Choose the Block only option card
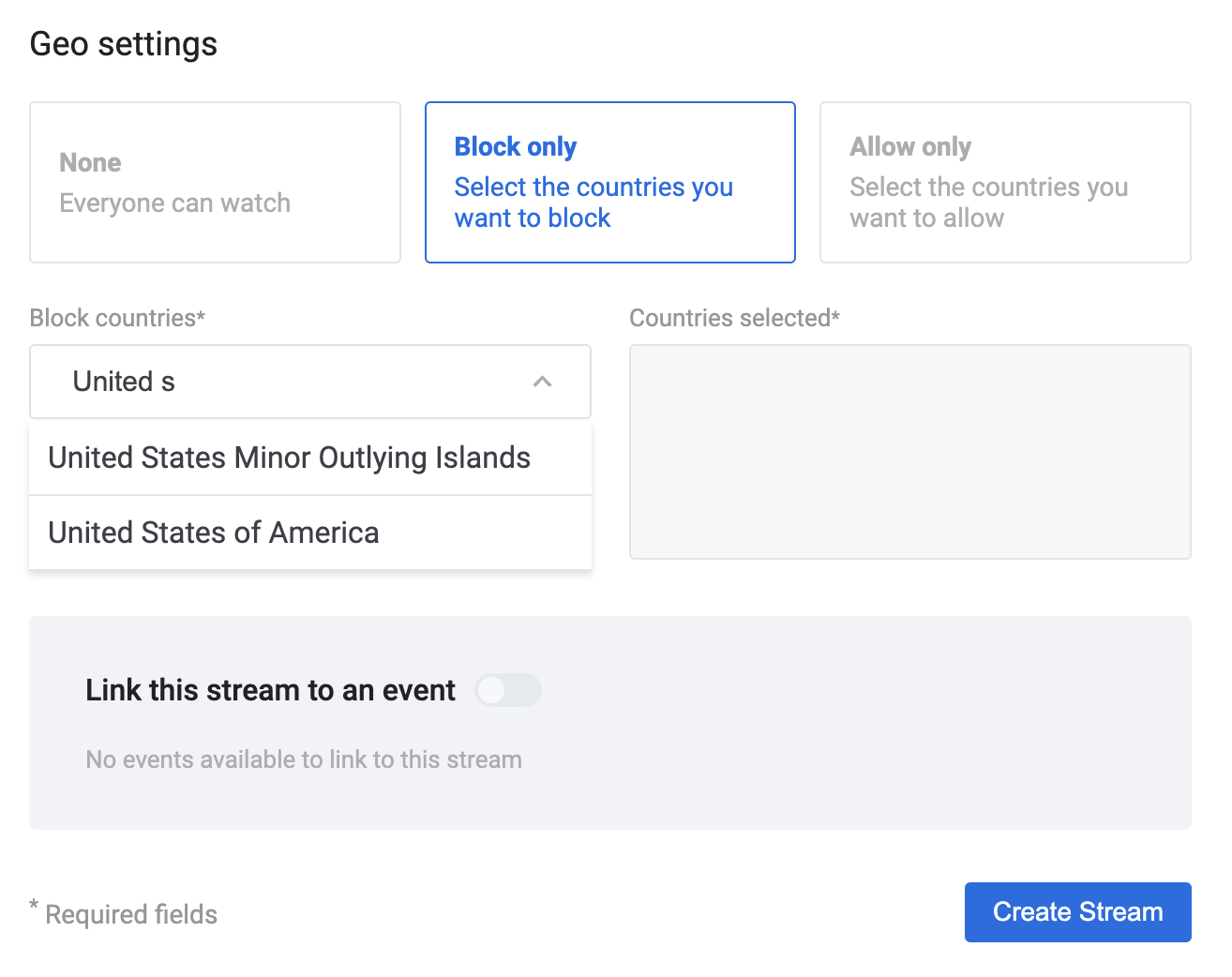 tap(609, 182)
